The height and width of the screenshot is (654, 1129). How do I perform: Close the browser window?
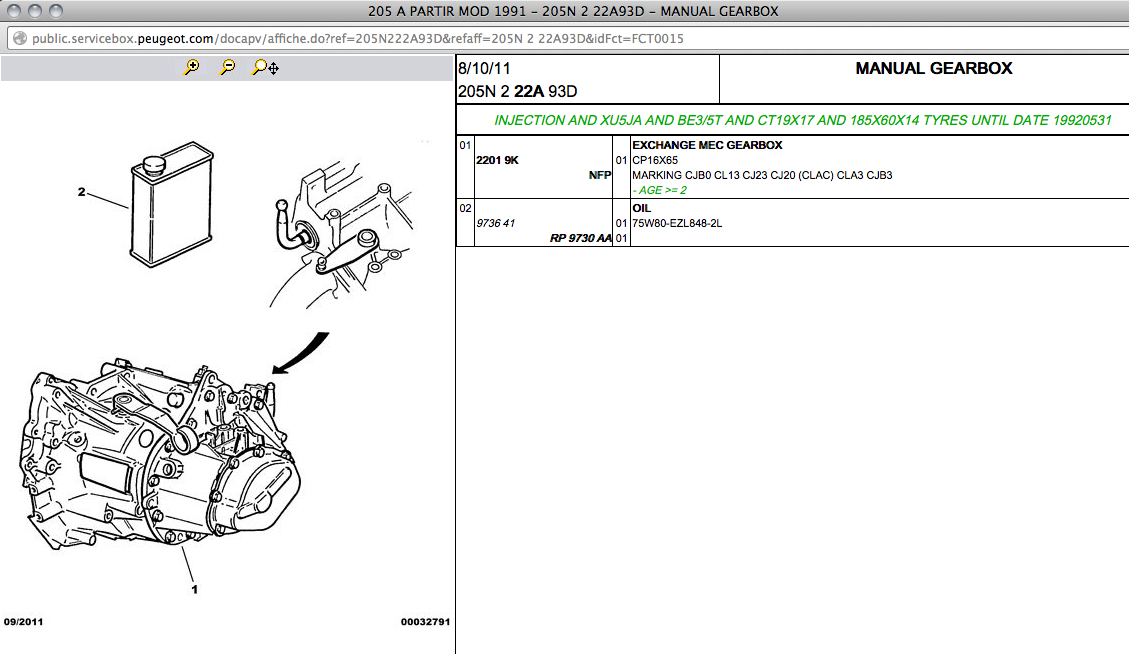coord(14,11)
